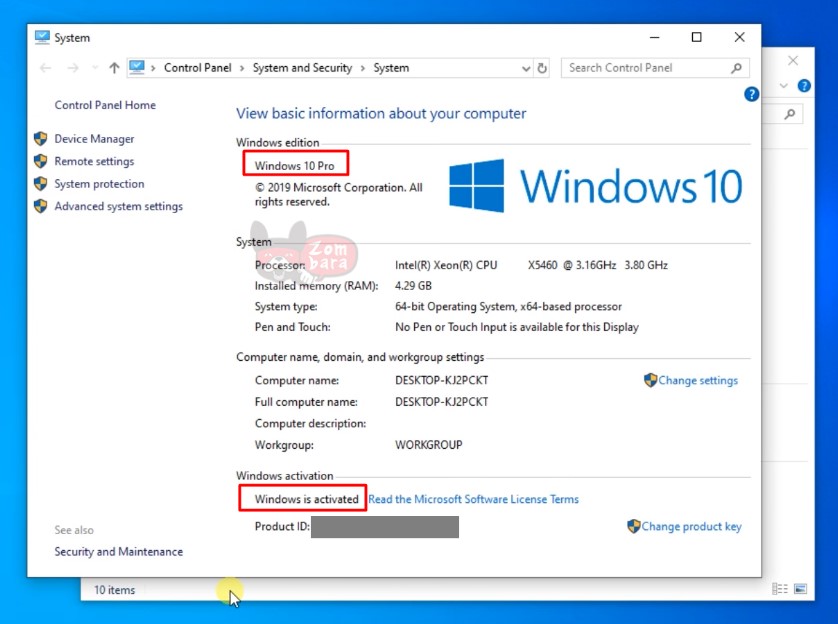
Task: Click the Windows 10 logo
Action: [595, 186]
